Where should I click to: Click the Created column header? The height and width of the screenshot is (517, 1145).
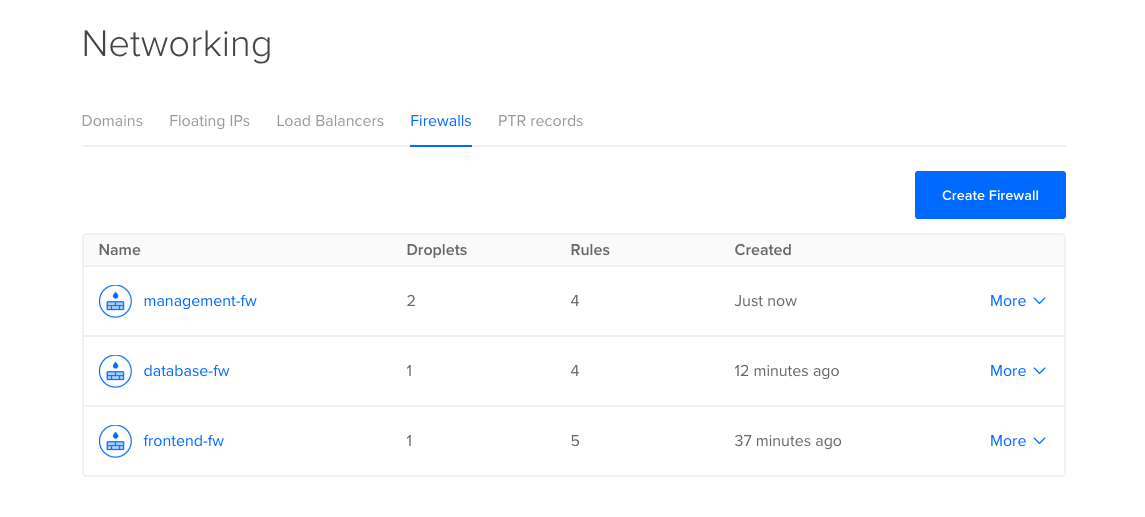(x=763, y=250)
